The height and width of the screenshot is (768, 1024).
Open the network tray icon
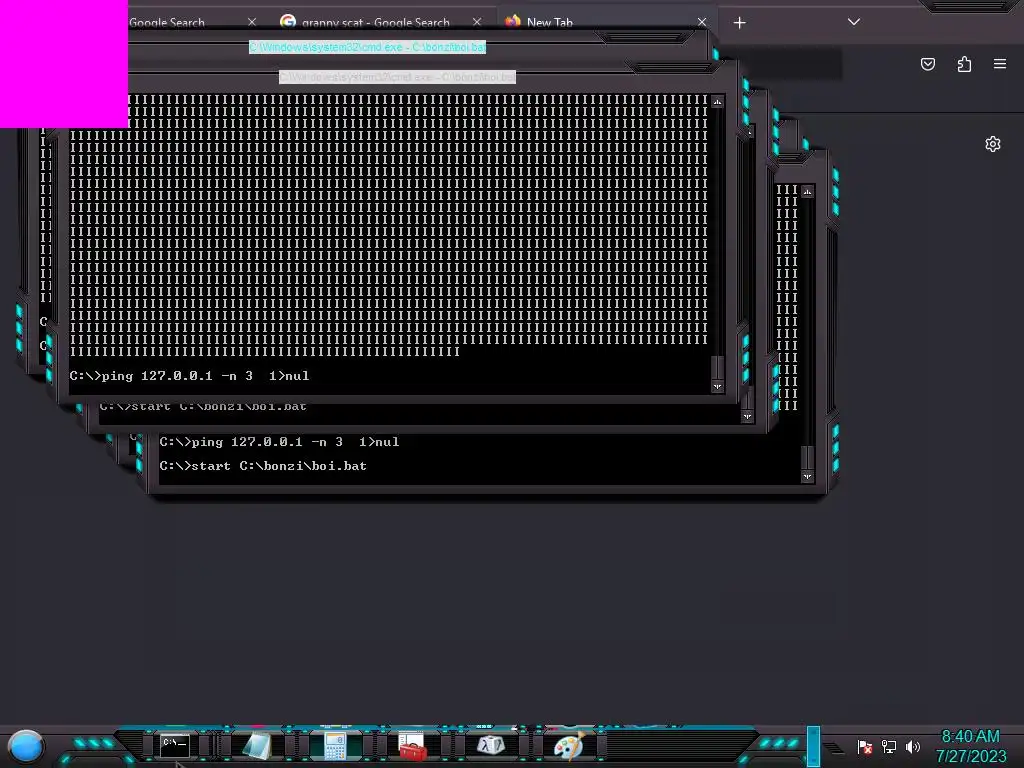point(889,746)
